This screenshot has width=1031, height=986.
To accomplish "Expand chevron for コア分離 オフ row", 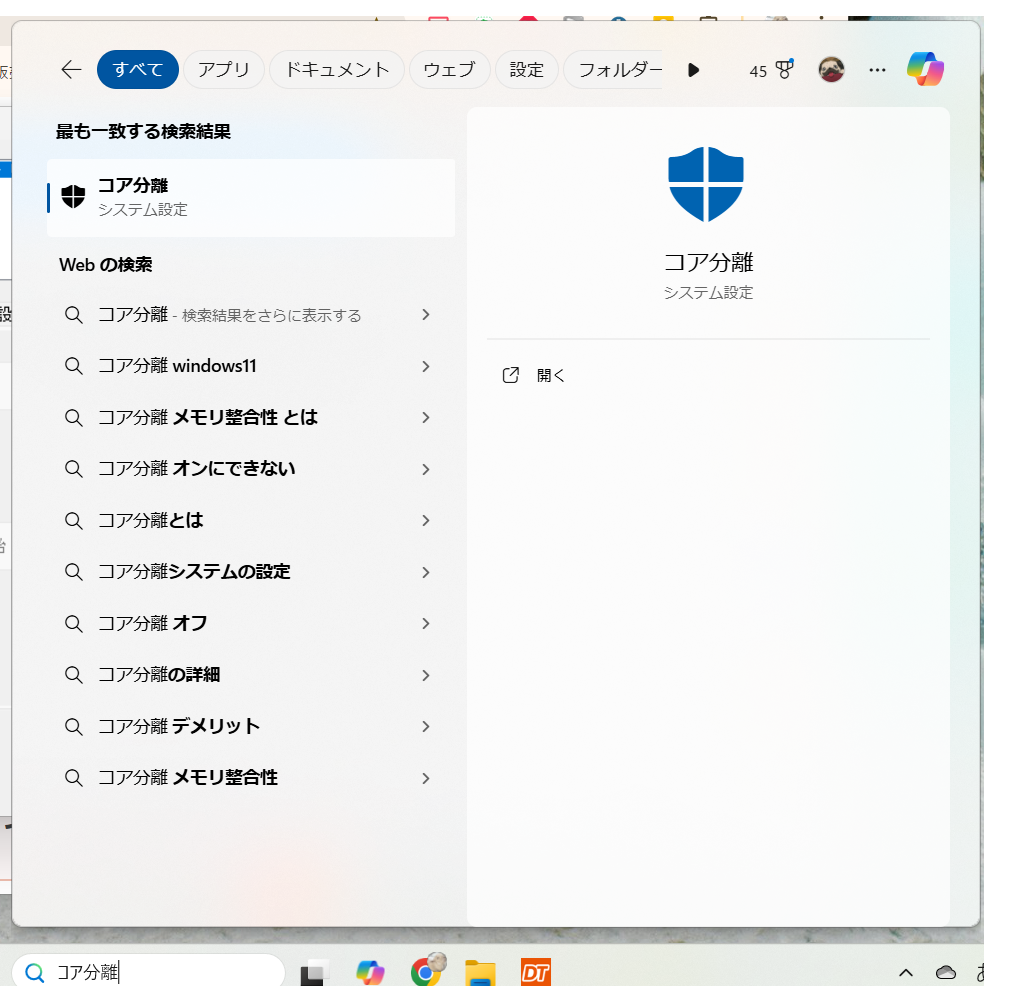I will tap(426, 623).
